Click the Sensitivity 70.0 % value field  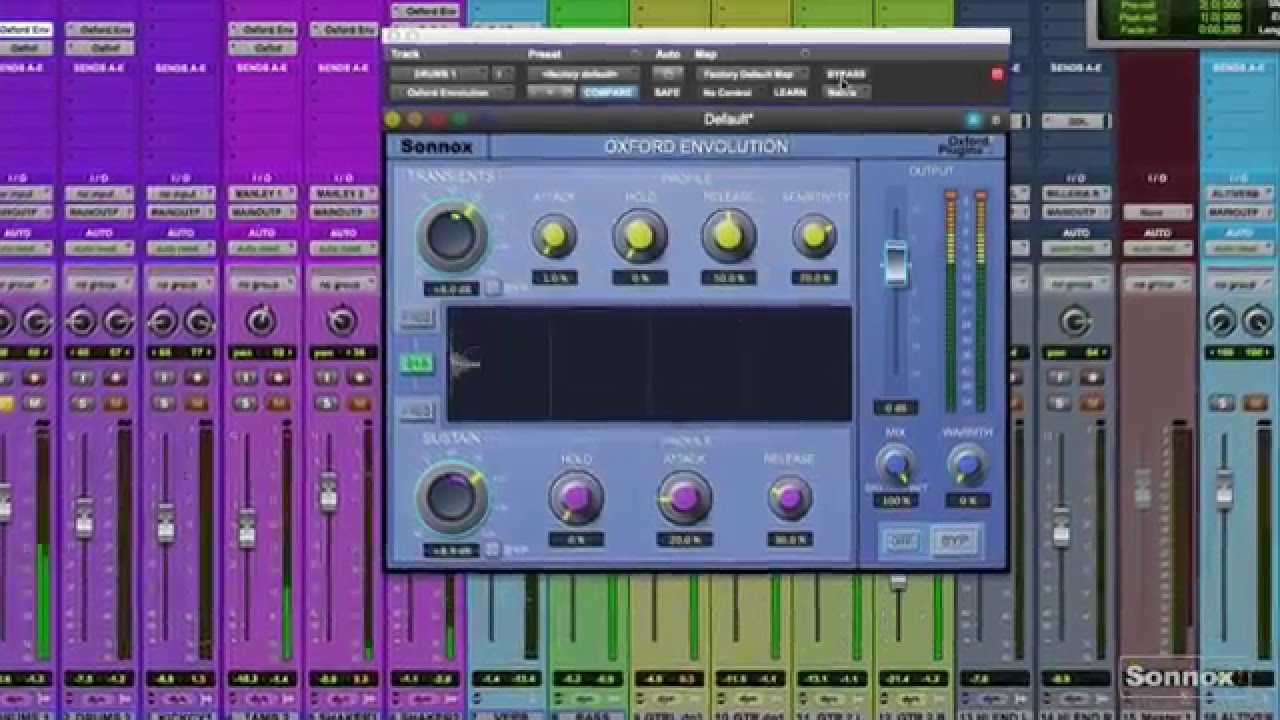815,277
